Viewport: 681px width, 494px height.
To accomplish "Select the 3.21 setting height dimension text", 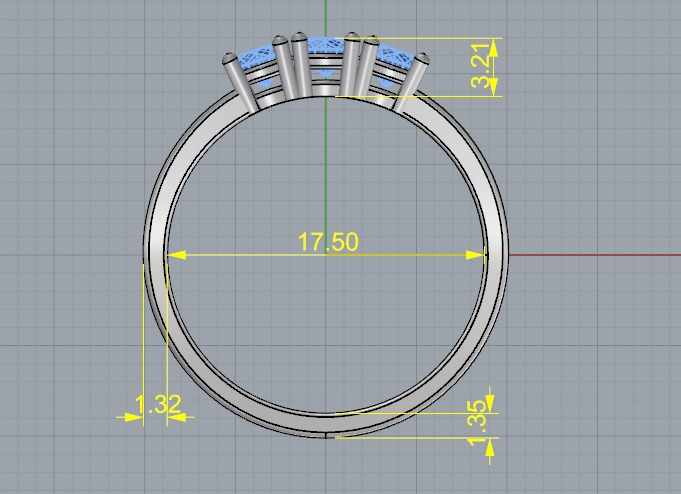I will click(481, 66).
